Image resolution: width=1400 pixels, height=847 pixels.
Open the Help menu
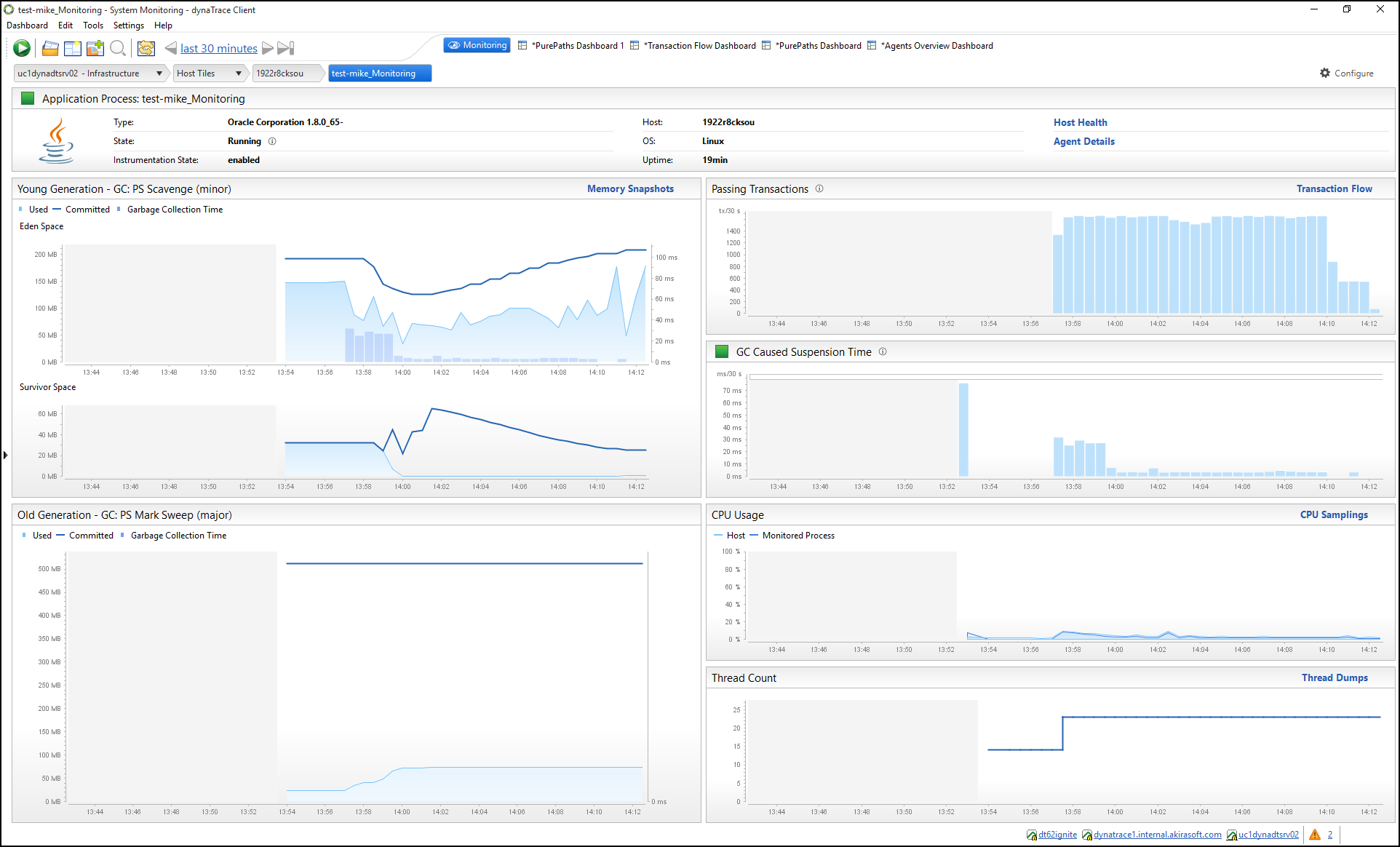tap(163, 25)
